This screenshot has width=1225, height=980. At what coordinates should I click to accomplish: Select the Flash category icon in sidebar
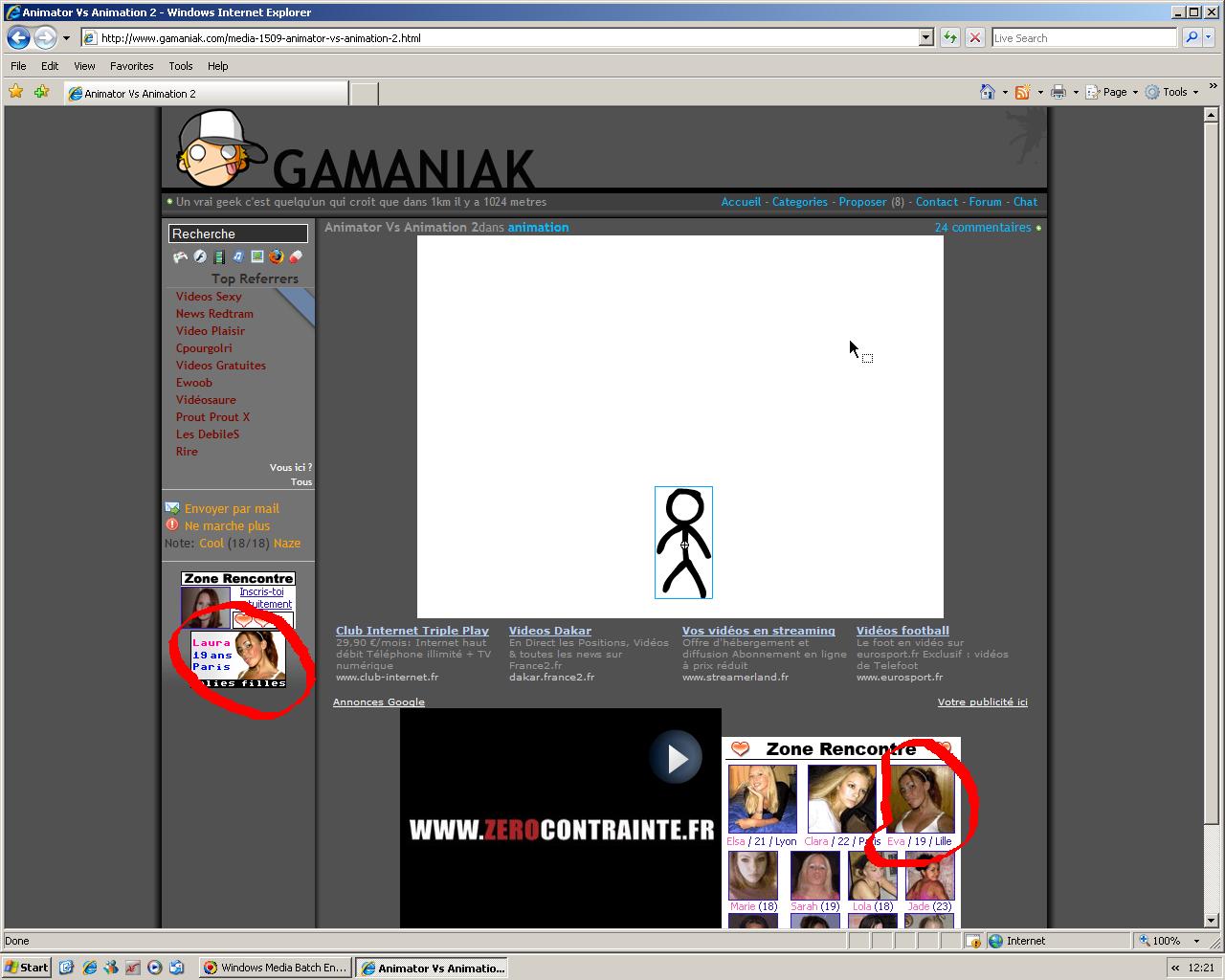[200, 256]
